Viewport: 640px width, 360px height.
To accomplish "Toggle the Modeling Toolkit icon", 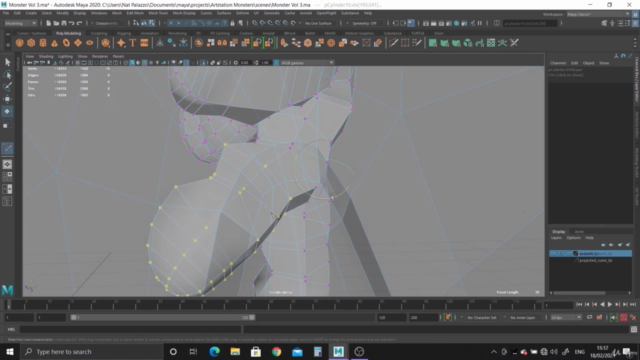I will pos(604,23).
